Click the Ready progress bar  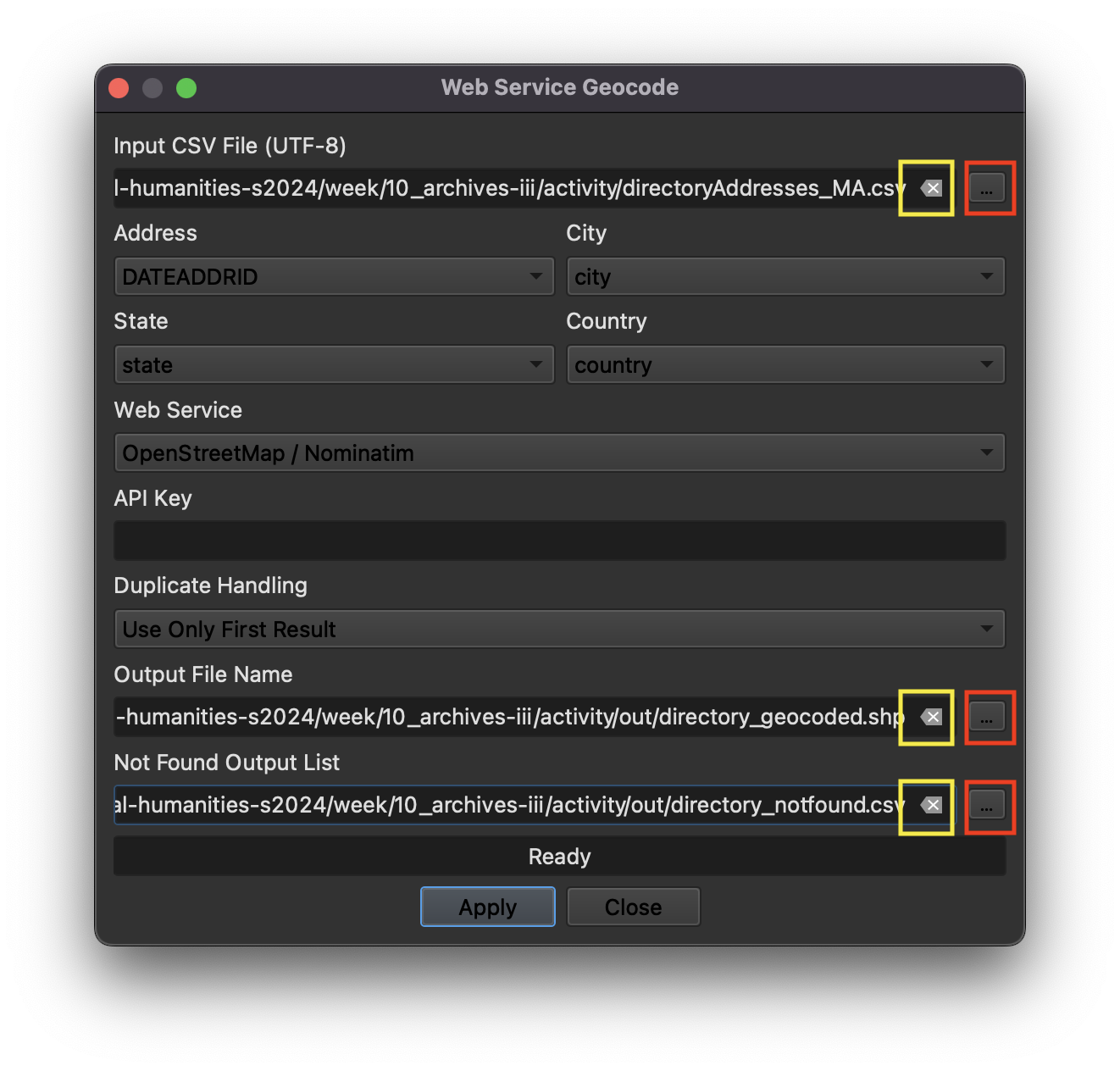(x=559, y=857)
